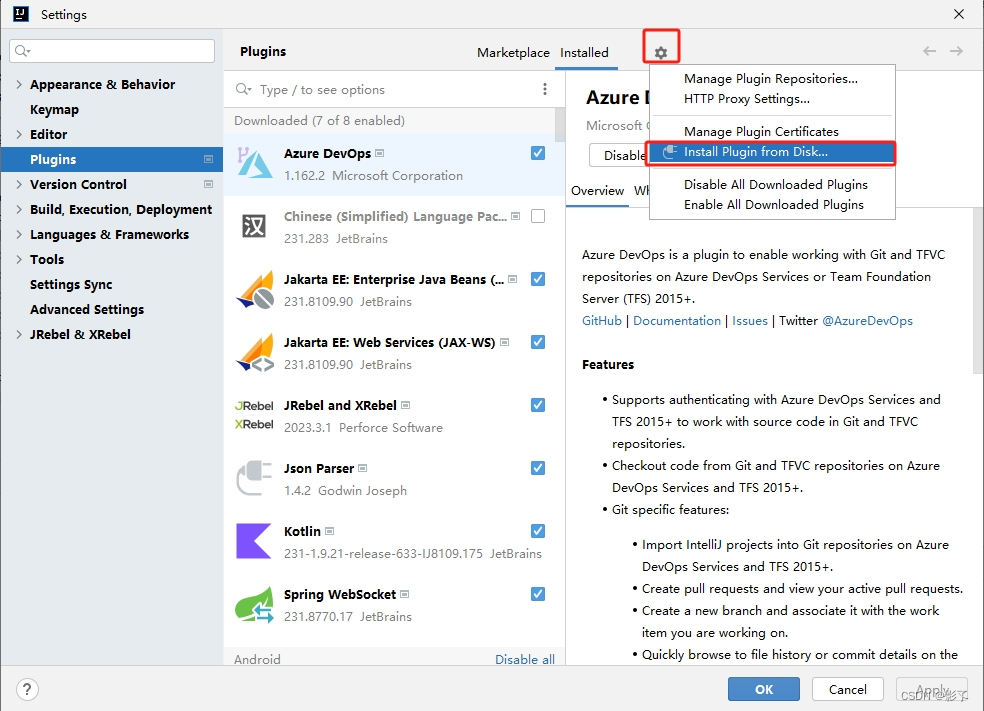Click the Cancel button
The width and height of the screenshot is (984, 711).
(x=848, y=689)
